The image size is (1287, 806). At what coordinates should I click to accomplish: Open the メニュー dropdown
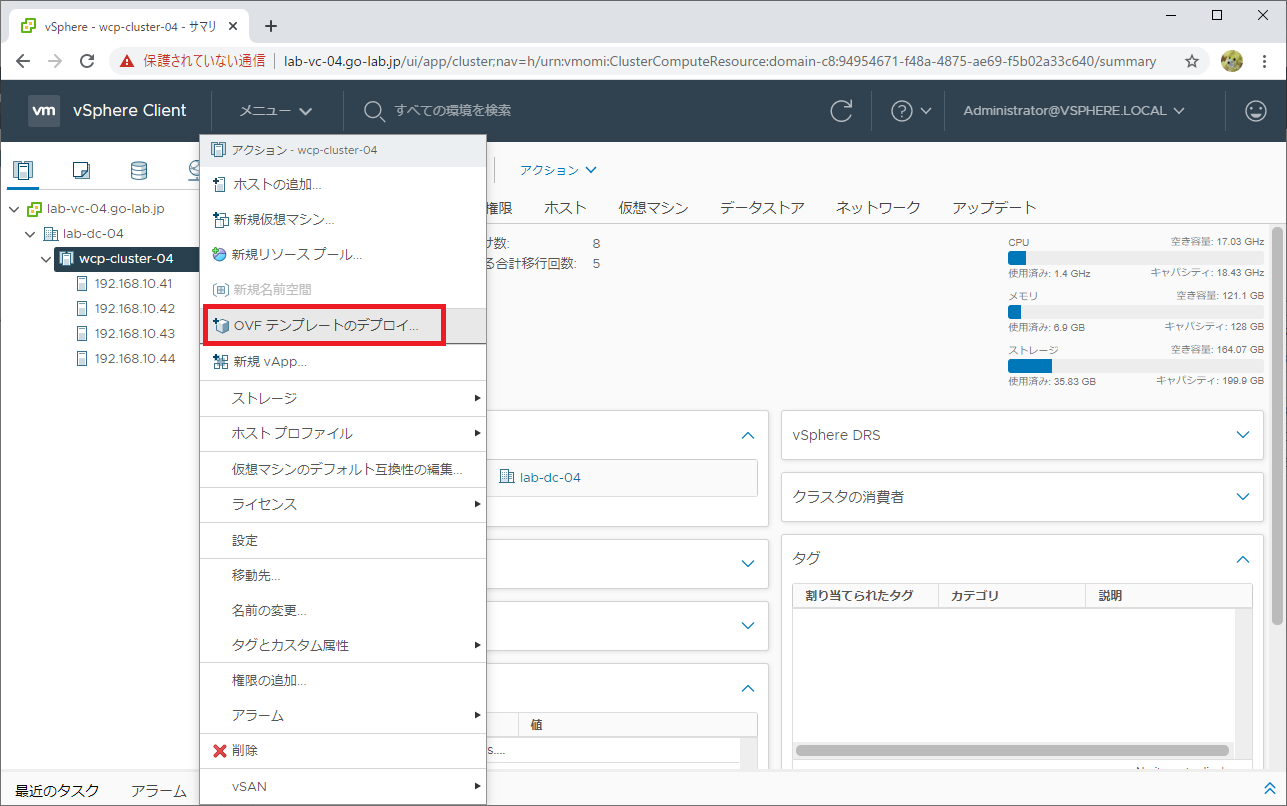[276, 111]
